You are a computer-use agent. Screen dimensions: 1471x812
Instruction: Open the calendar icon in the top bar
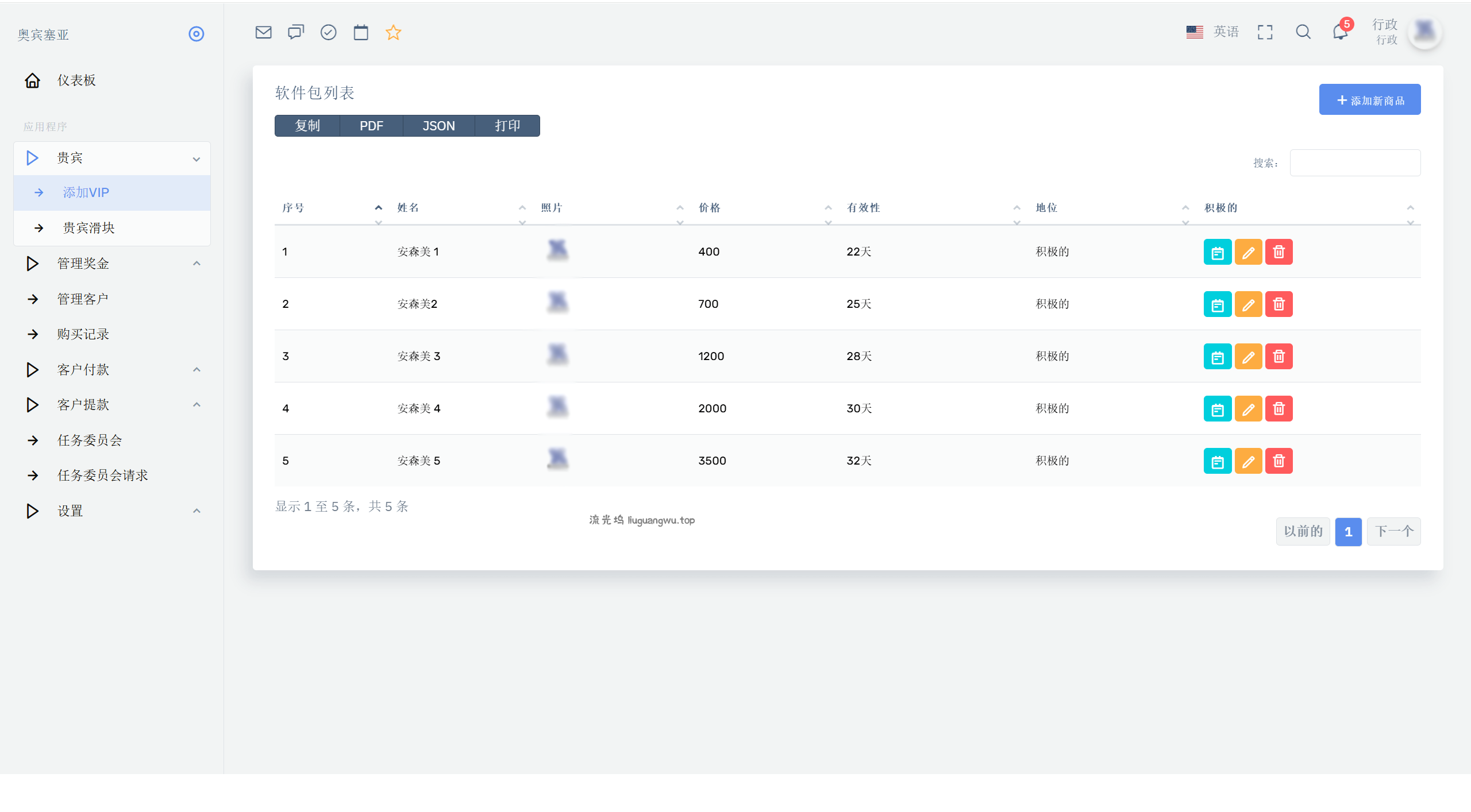[x=361, y=32]
